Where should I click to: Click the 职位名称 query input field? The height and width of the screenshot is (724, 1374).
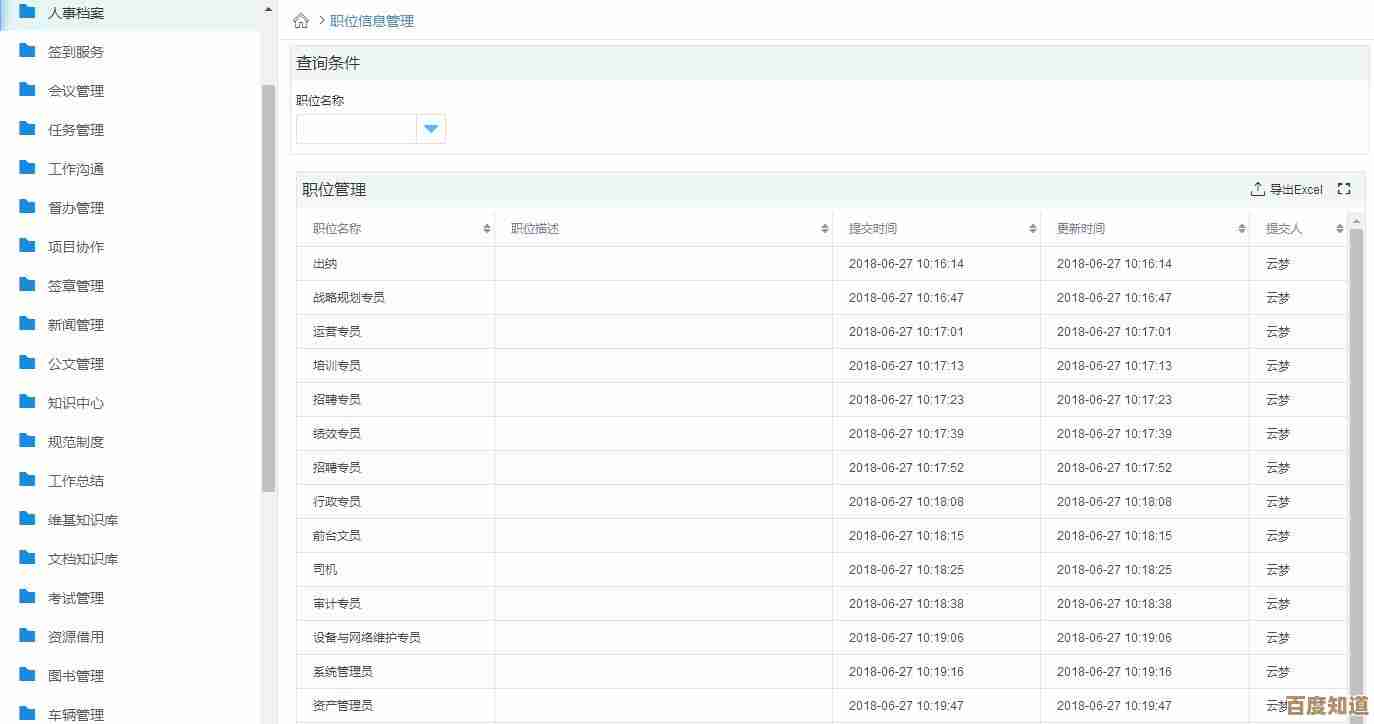click(x=356, y=129)
